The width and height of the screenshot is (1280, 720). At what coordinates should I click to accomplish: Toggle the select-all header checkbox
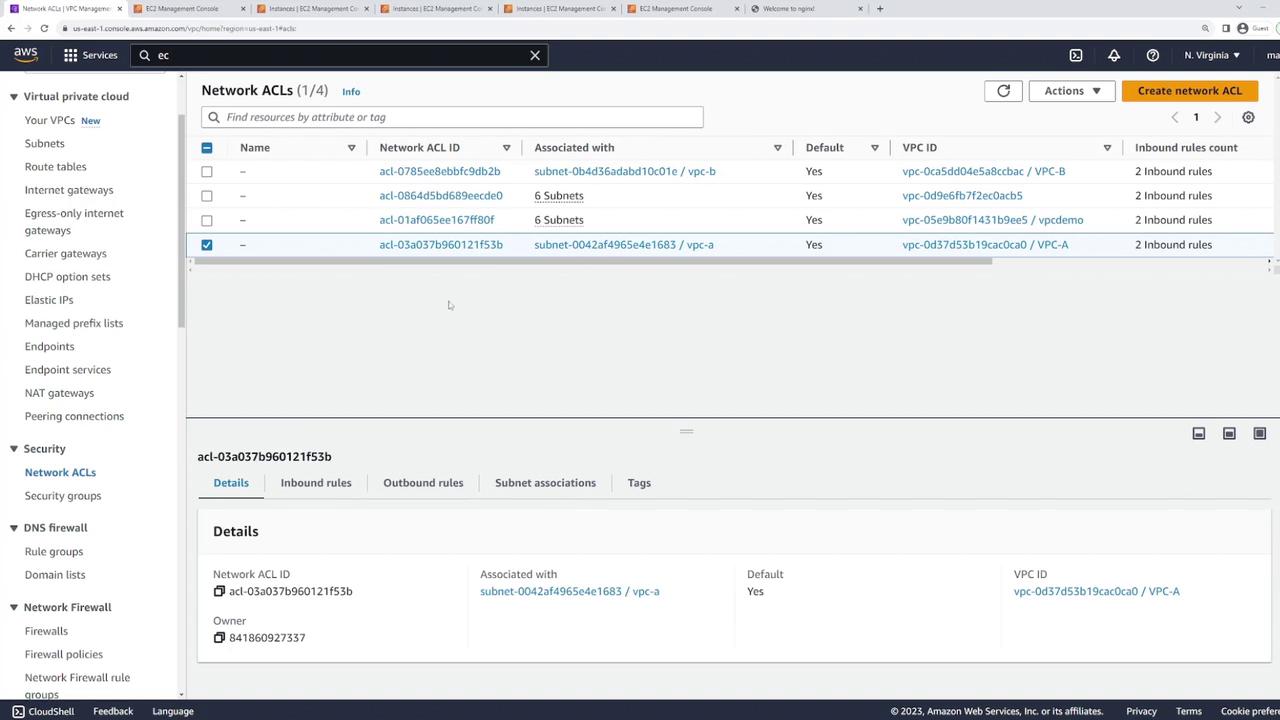click(x=207, y=148)
